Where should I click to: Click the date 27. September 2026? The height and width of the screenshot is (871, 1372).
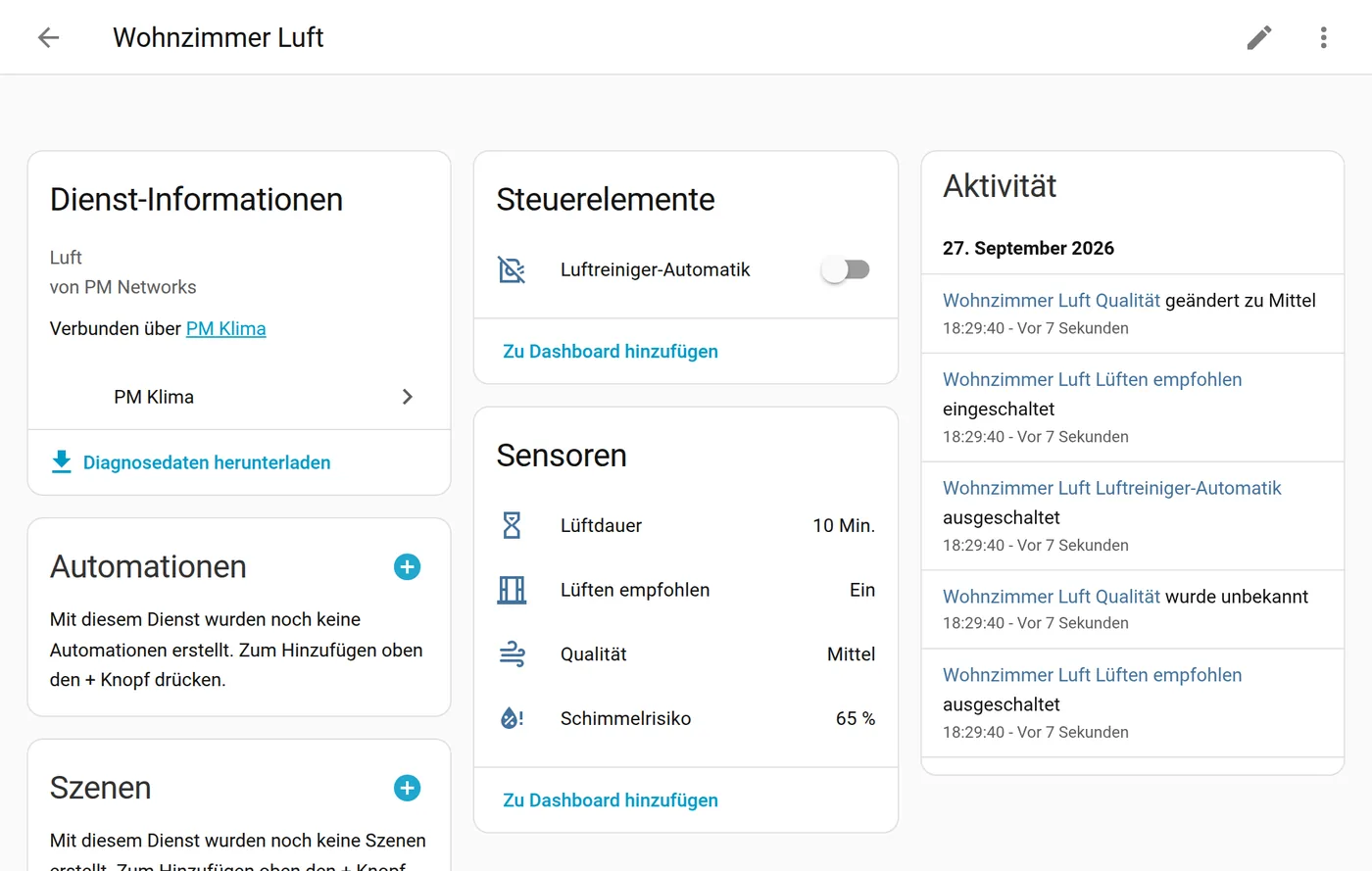pyautogui.click(x=1028, y=248)
